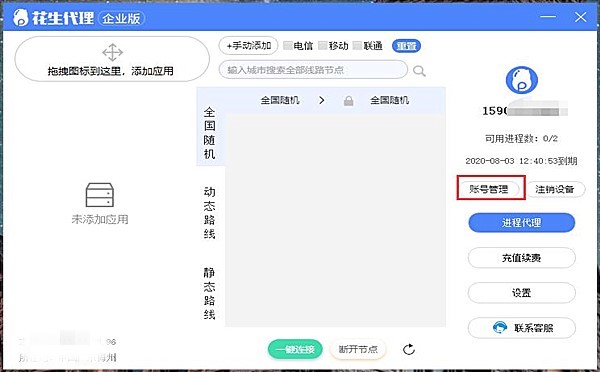
Task: Click the expiry date 2020-08-03 text
Action: coord(521,161)
